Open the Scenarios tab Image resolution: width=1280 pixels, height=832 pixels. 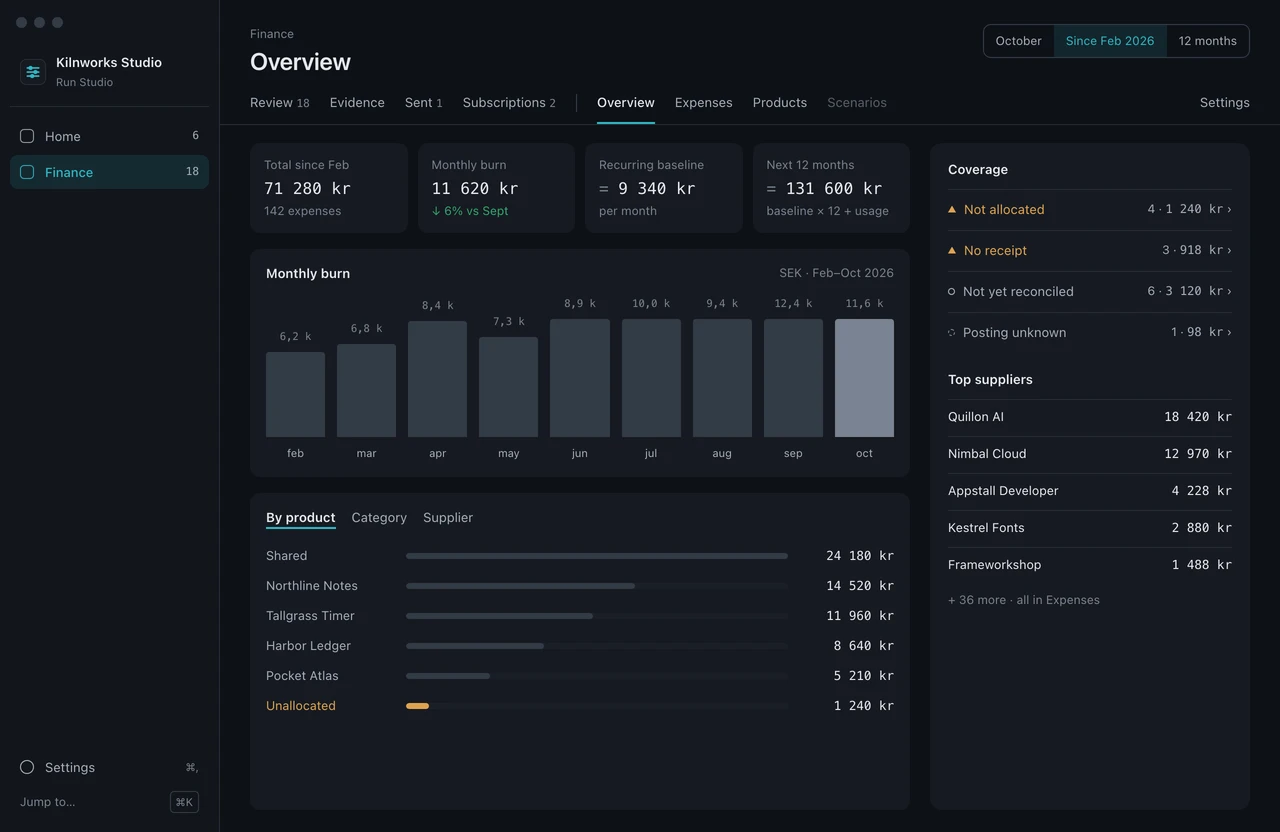point(857,102)
